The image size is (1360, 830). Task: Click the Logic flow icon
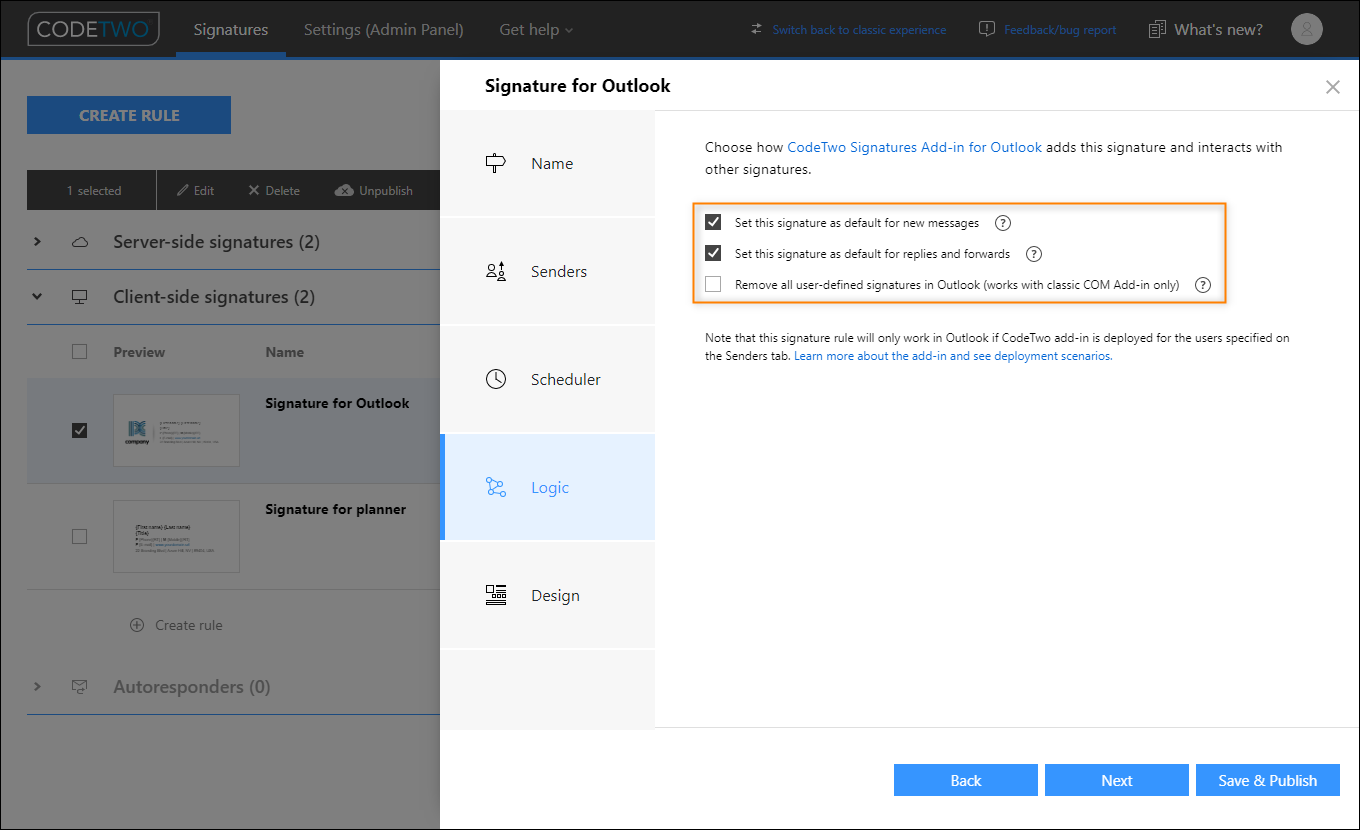(x=496, y=487)
